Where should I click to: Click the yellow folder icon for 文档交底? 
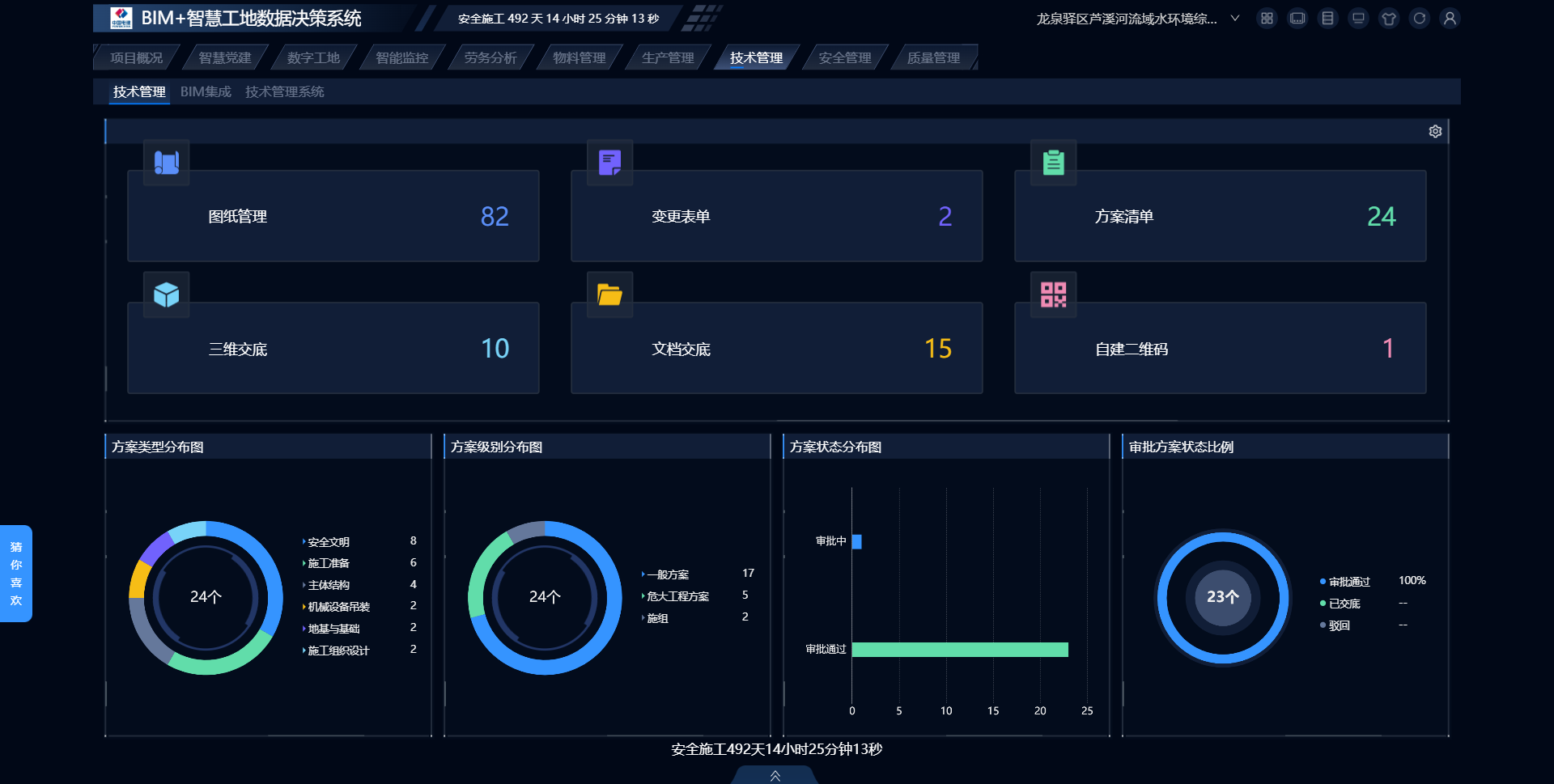(x=609, y=295)
